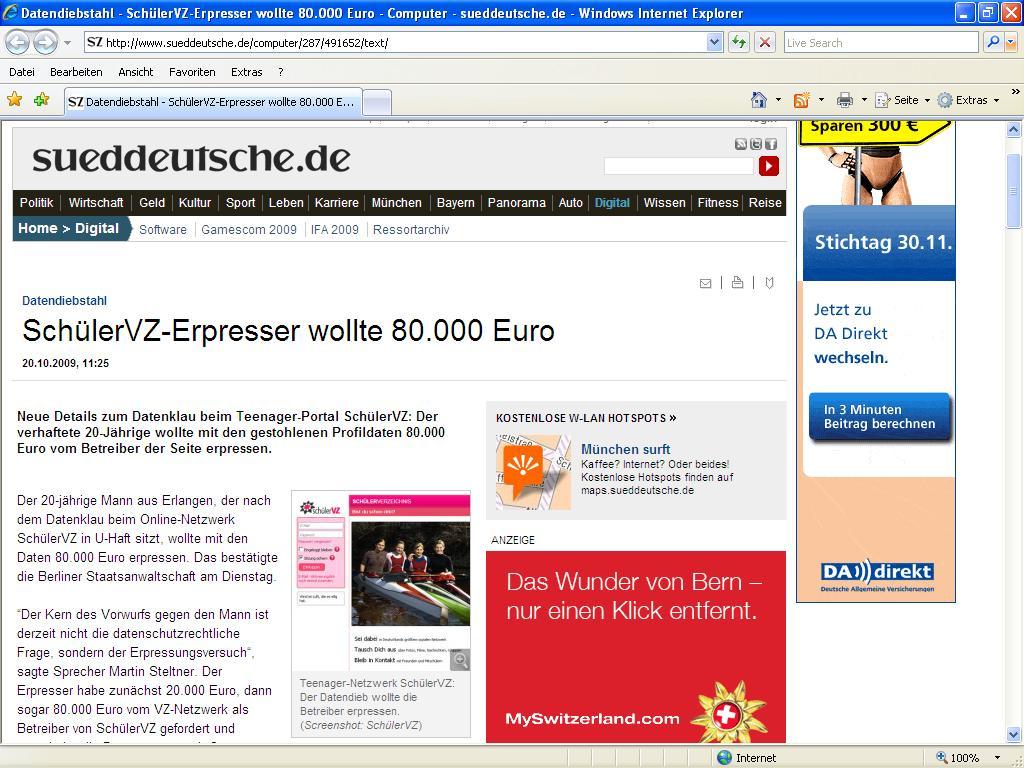Click the small Facebook icon above site search
The width and height of the screenshot is (1024, 768).
click(771, 144)
